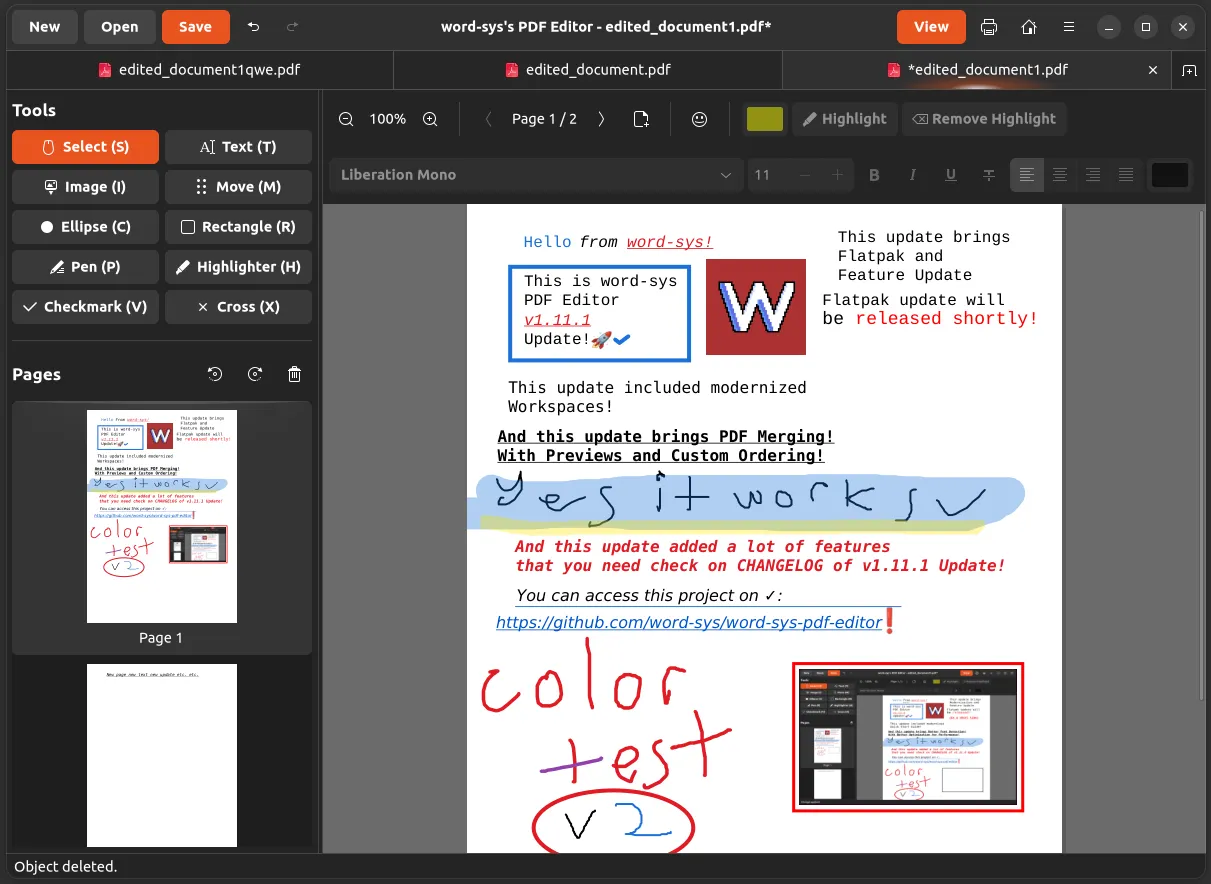Close the edited_document1.pdf tab
This screenshot has width=1211, height=884.
(x=1153, y=70)
